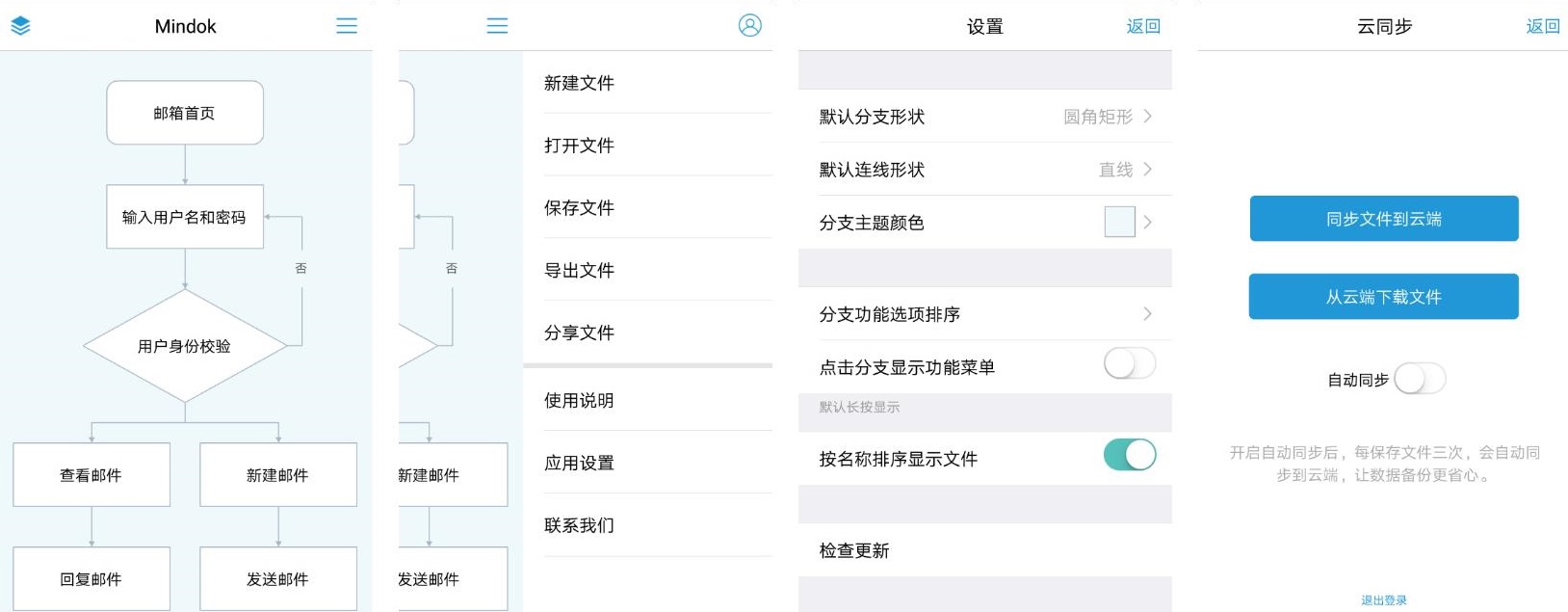
Task: Toggle 按名称排序显示文件 switch off
Action: [x=1130, y=455]
